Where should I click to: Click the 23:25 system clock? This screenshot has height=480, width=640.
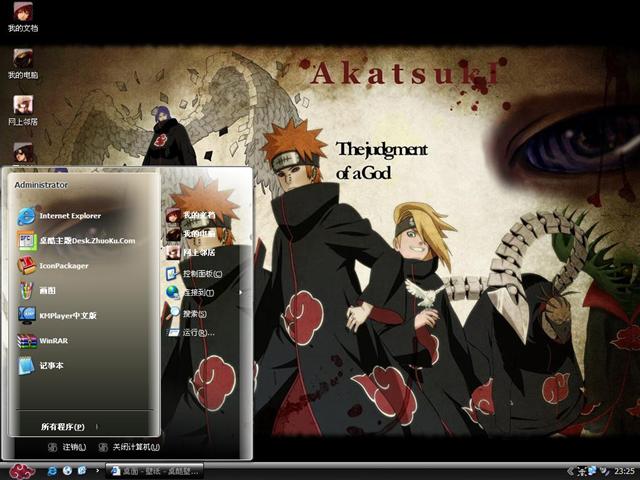624,471
